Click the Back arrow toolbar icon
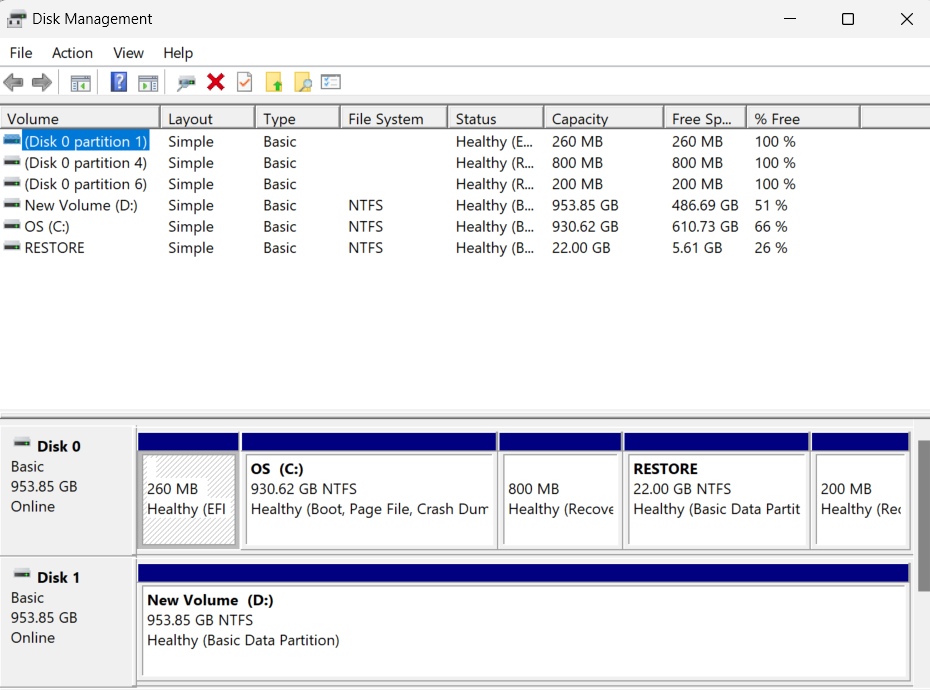930x690 pixels. click(14, 83)
